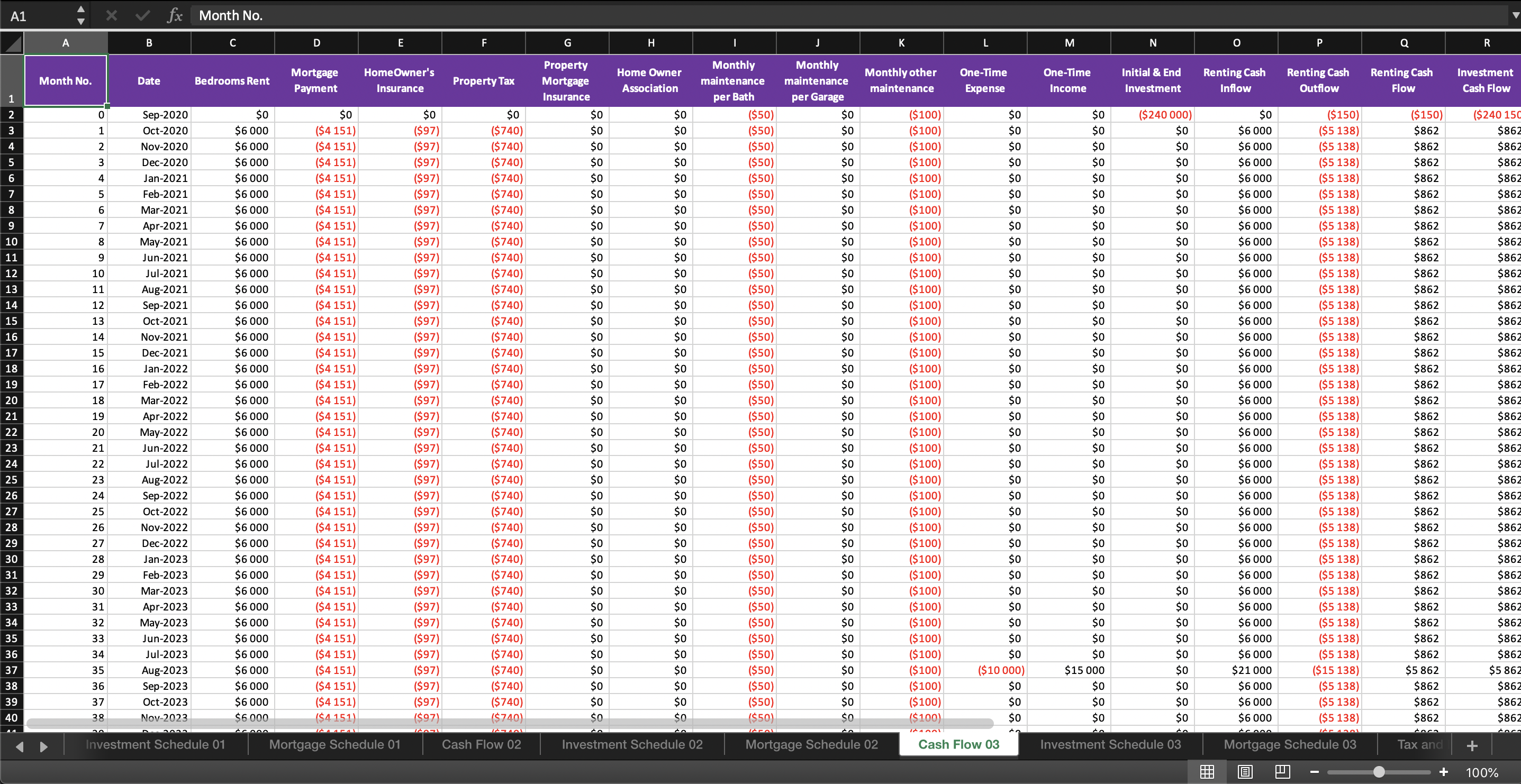This screenshot has height=784, width=1521.
Task: Click the 100% zoom level
Action: coord(1481,772)
